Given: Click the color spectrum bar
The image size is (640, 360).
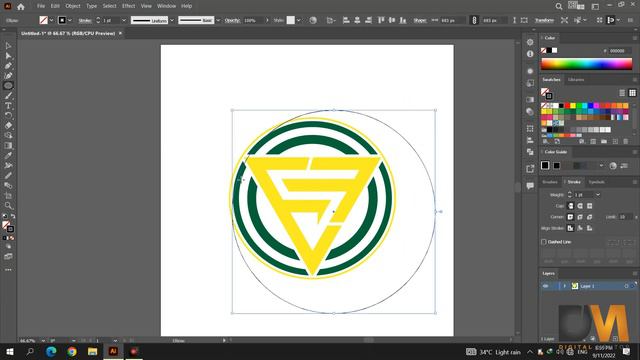Looking at the screenshot, I should [587, 64].
